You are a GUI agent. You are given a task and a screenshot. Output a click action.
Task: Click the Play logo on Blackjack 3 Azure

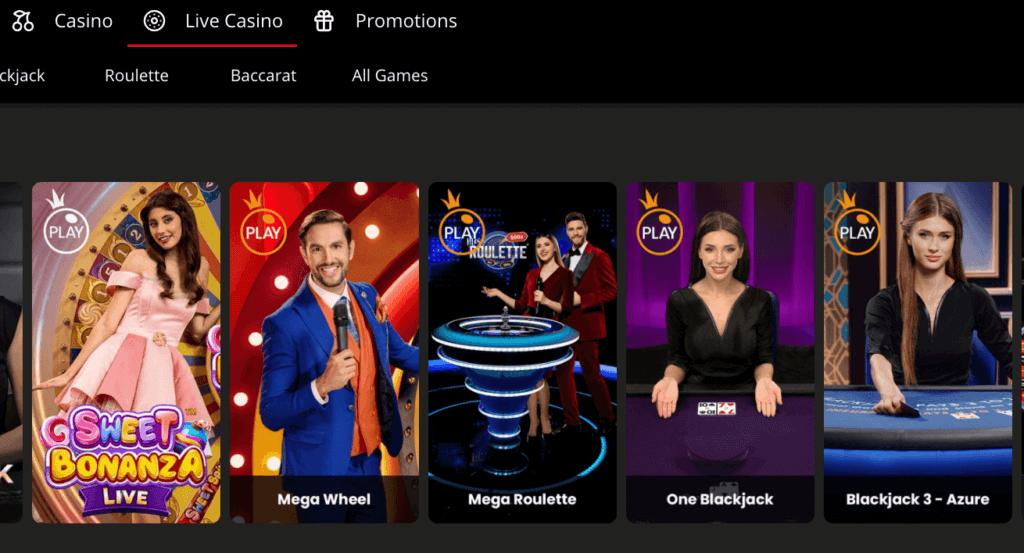(857, 223)
